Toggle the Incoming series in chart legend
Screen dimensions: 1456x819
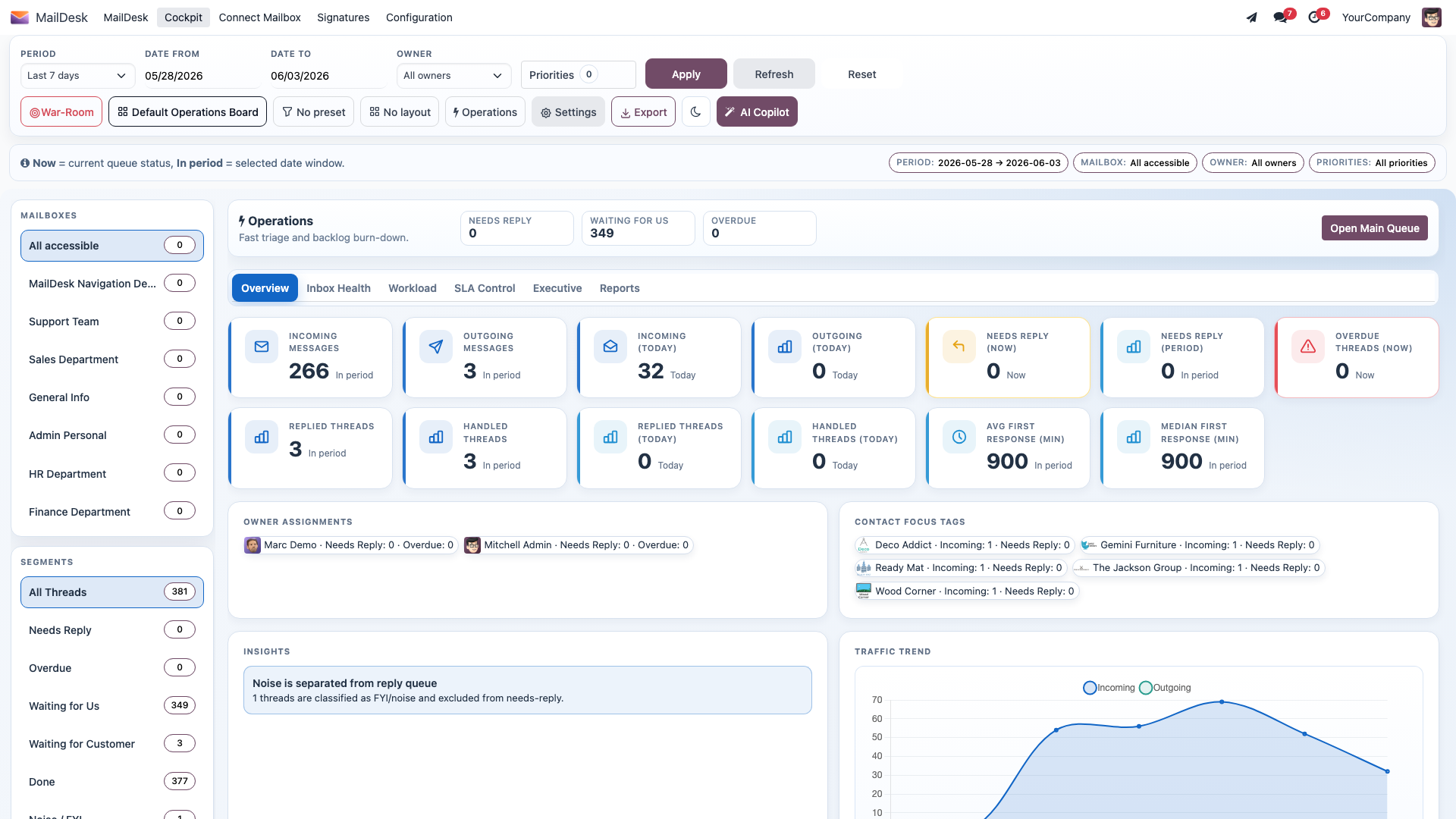(1109, 688)
